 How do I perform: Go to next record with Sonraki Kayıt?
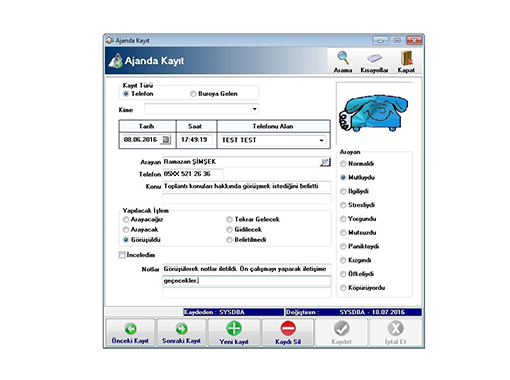pyautogui.click(x=182, y=333)
